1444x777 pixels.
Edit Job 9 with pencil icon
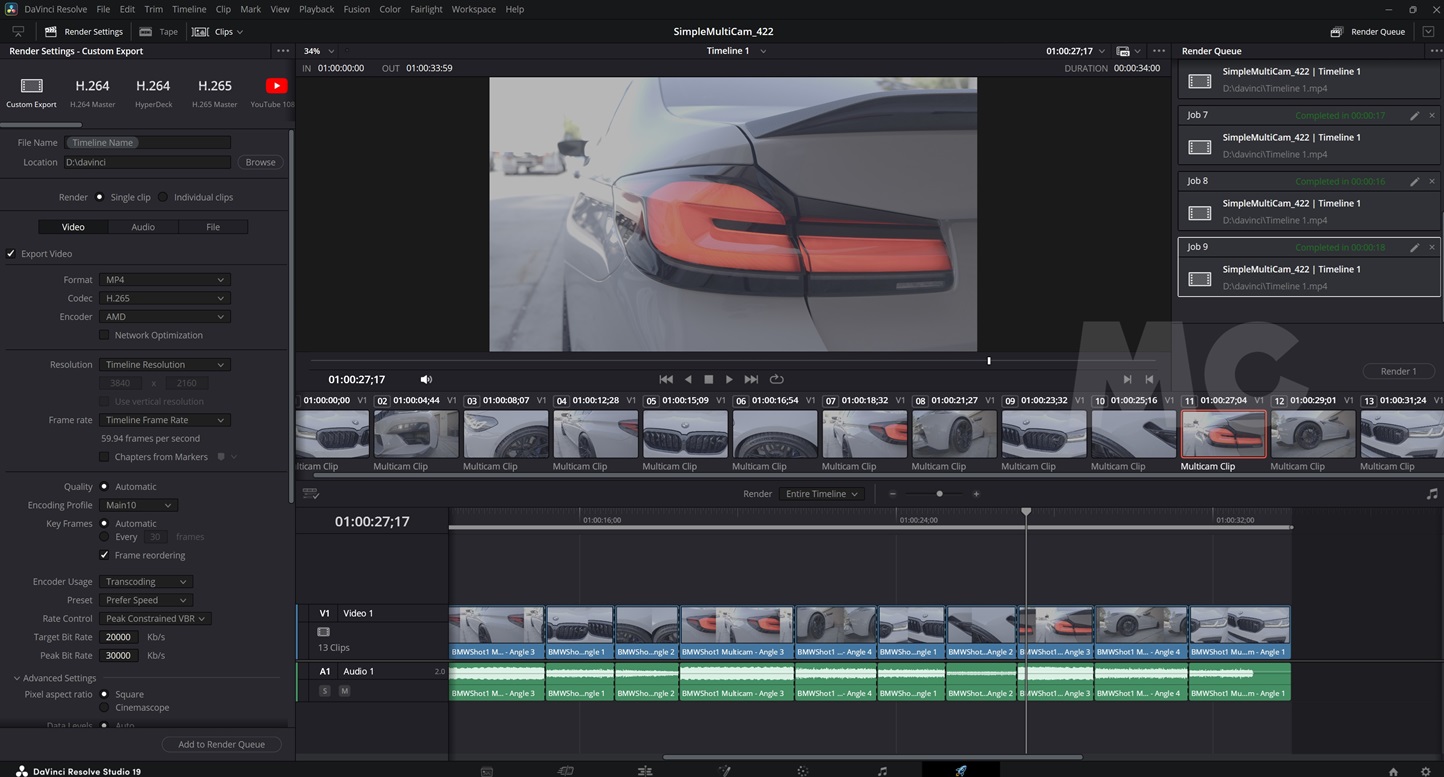tap(1414, 247)
